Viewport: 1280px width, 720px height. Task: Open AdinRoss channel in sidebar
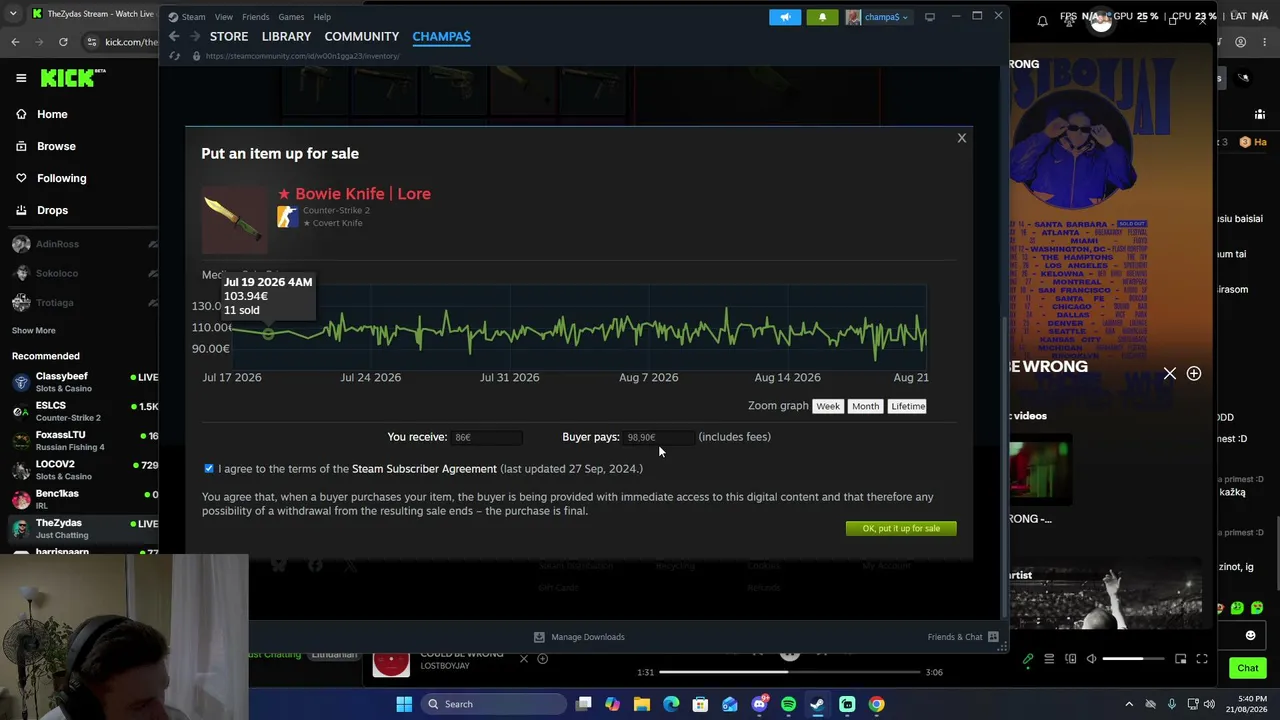tap(84, 244)
